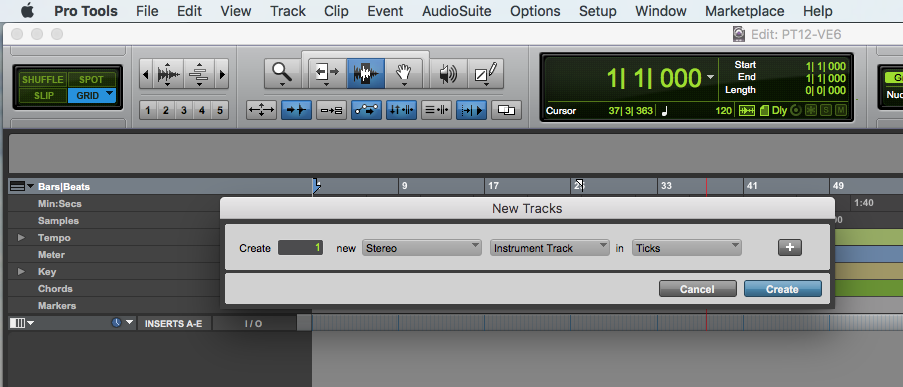Click tempo value 120 in counter

coord(723,111)
